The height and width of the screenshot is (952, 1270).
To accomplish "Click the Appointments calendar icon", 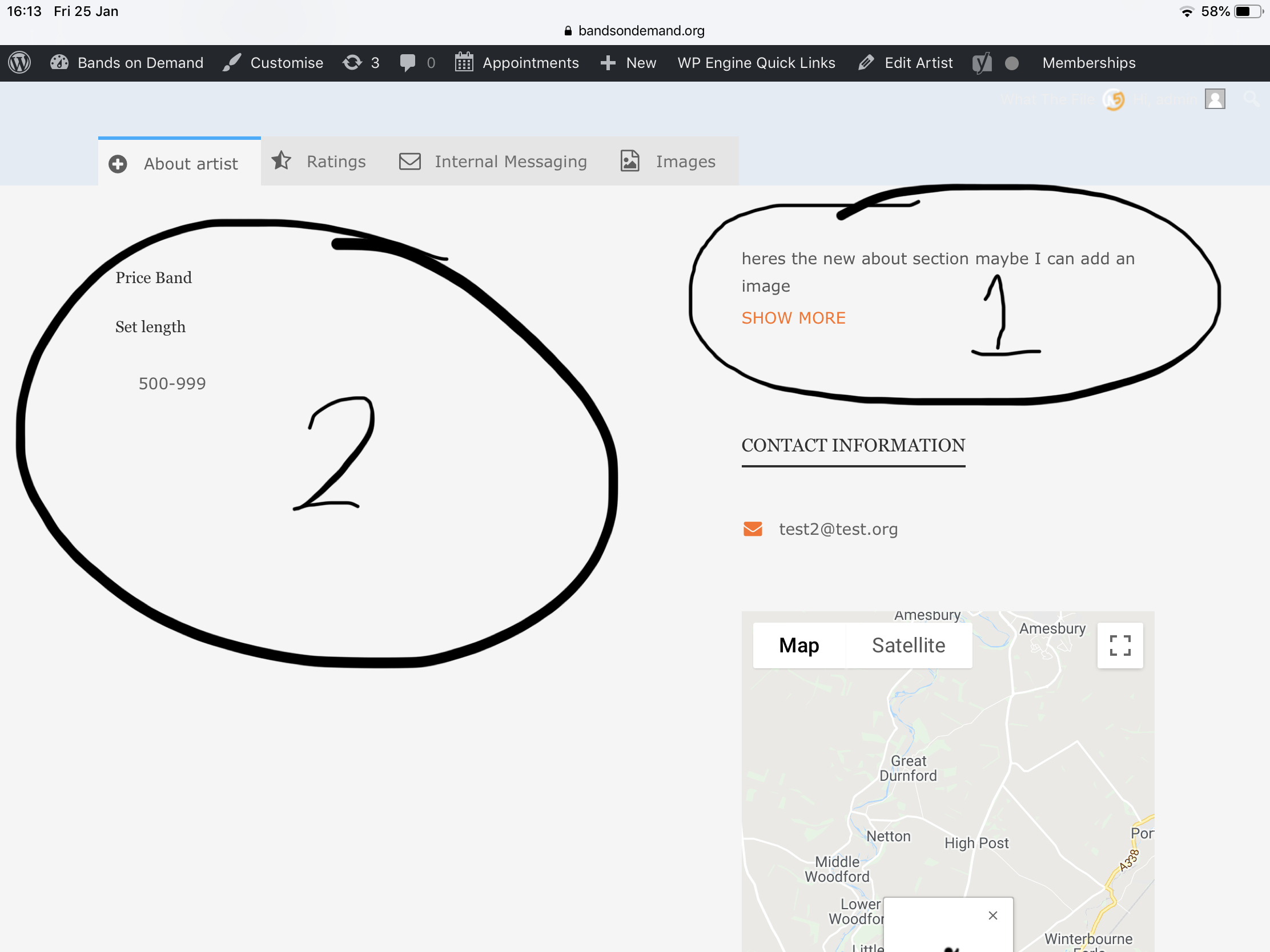I will [x=464, y=63].
